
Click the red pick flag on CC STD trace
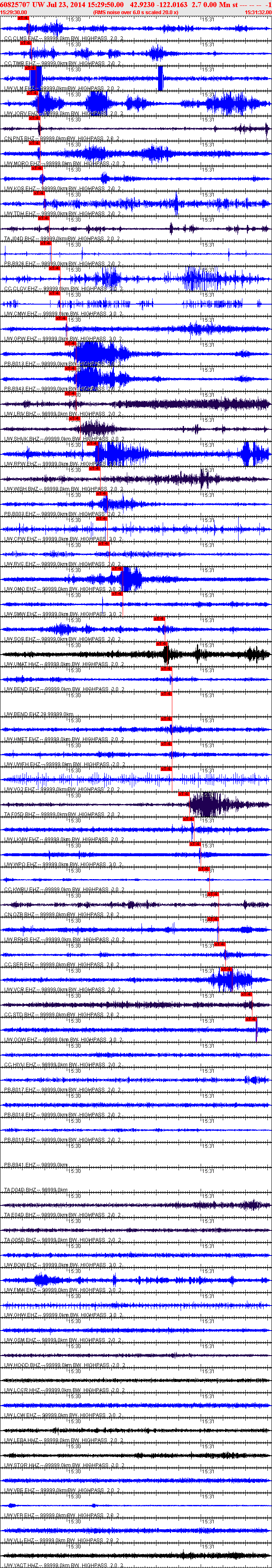coord(247,994)
